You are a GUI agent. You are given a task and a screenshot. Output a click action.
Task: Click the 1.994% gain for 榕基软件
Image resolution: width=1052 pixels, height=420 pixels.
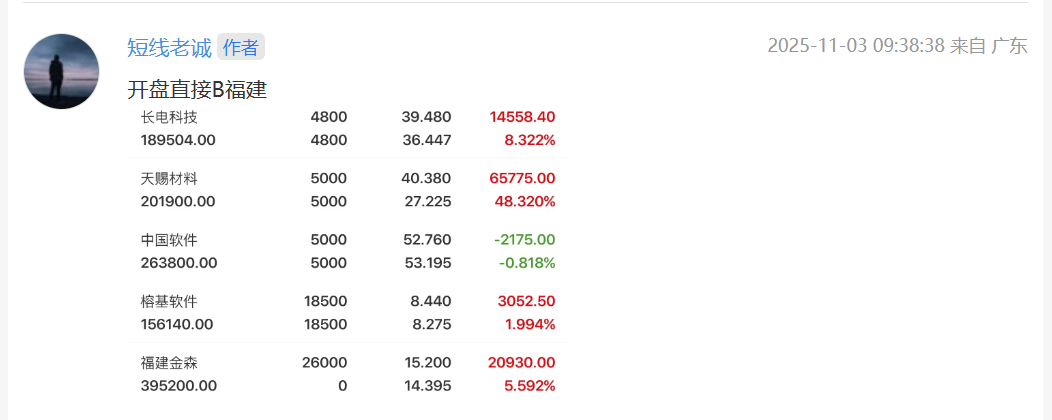pyautogui.click(x=530, y=325)
